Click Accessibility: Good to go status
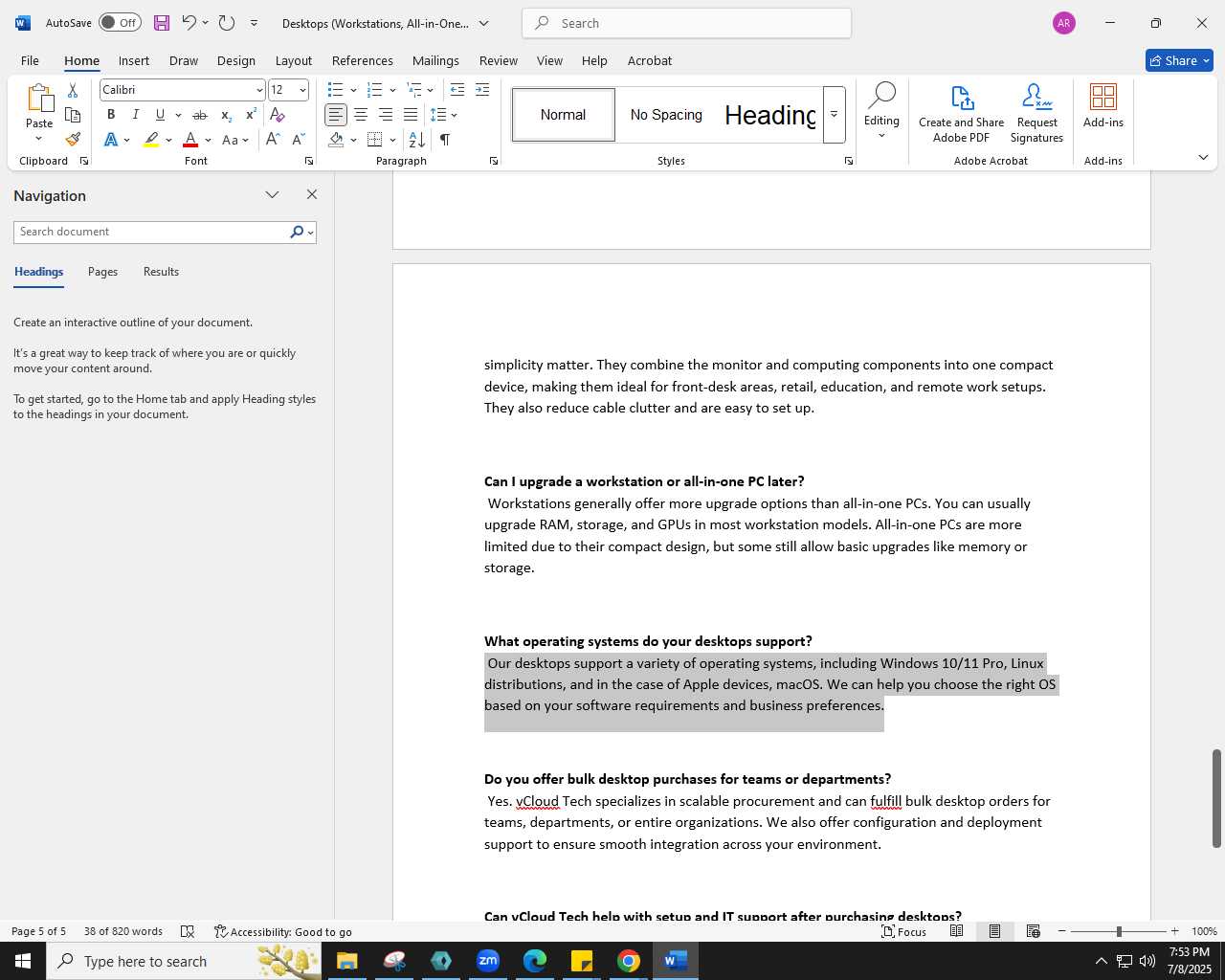 click(283, 931)
